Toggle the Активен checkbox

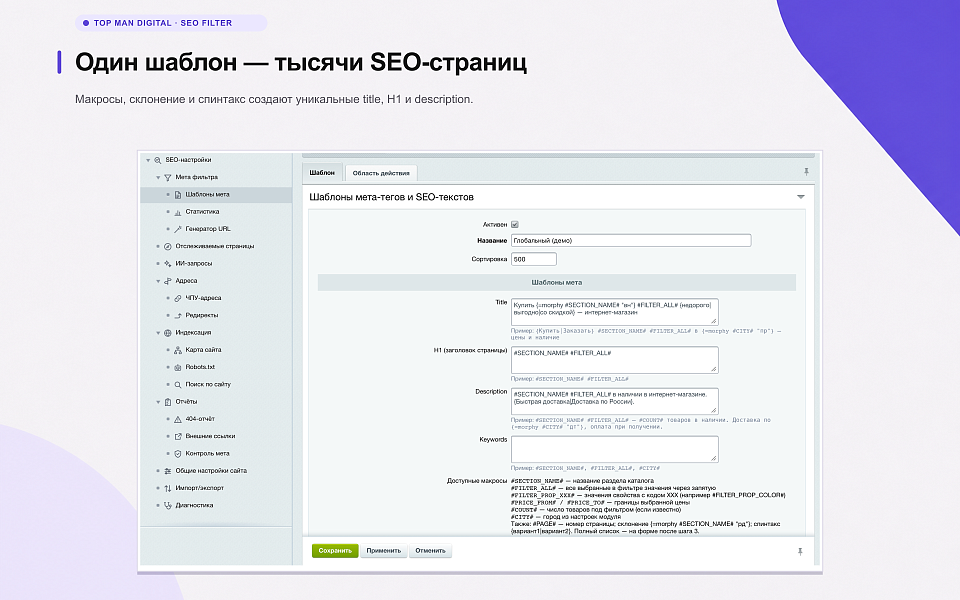pos(515,225)
